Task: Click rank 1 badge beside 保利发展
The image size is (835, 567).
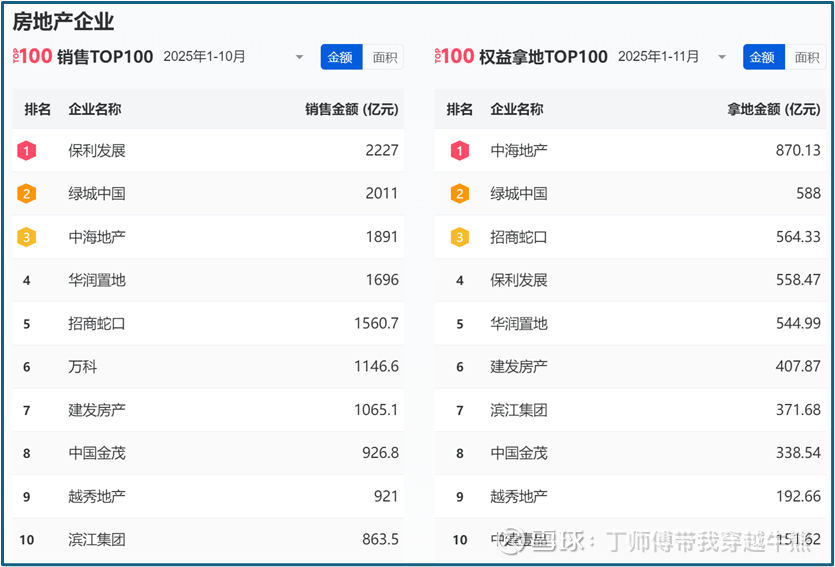Action: [x=27, y=151]
